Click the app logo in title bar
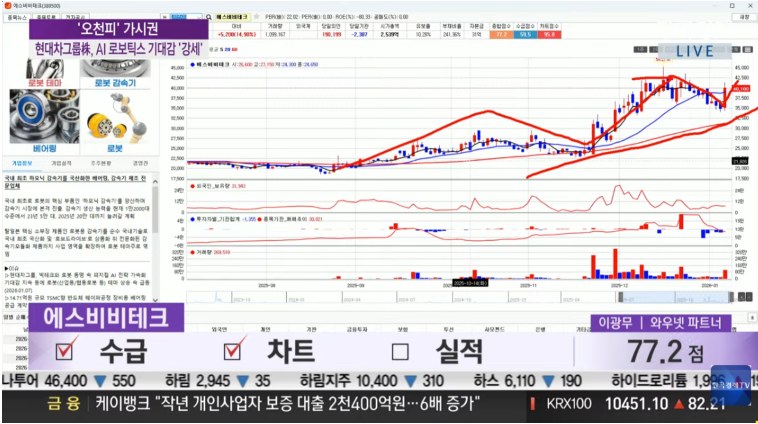 (7, 6)
